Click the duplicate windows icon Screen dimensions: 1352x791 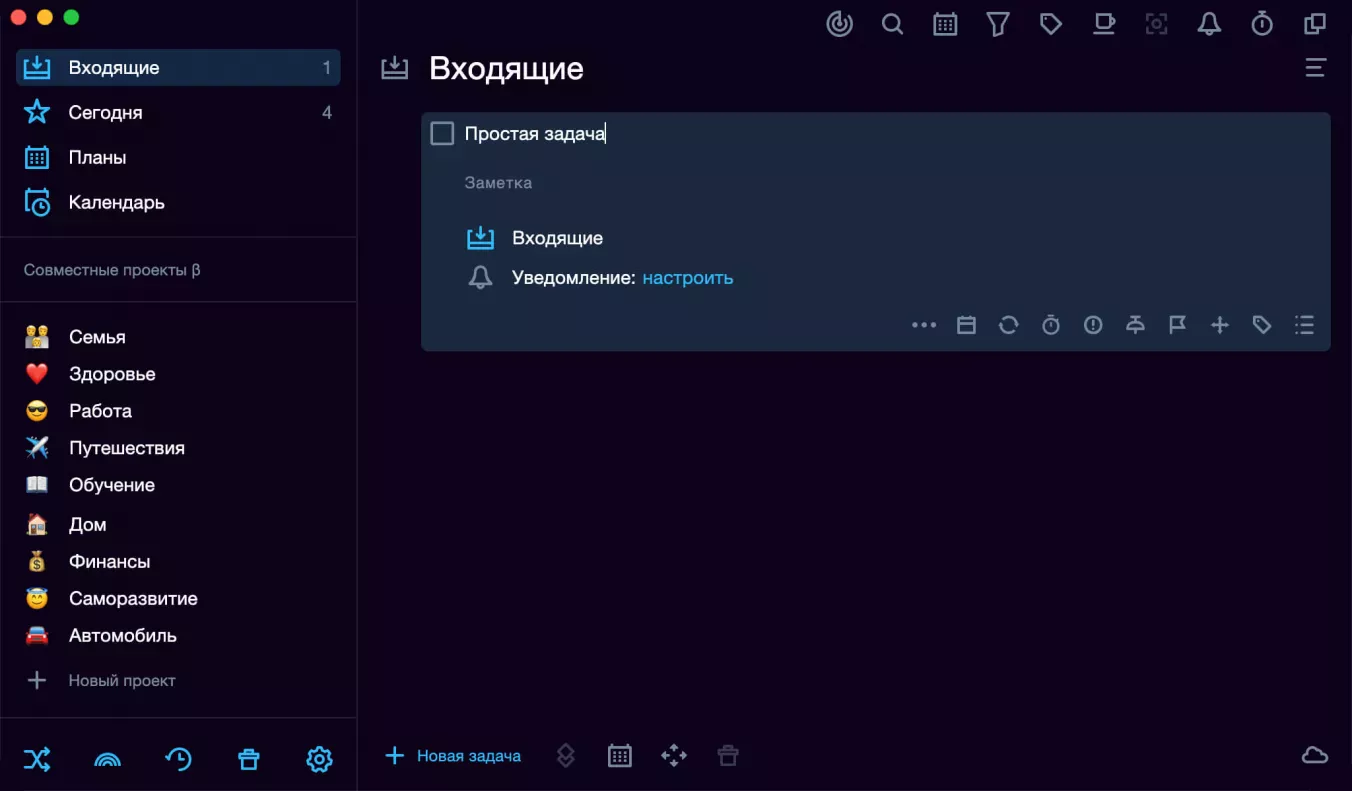1315,24
